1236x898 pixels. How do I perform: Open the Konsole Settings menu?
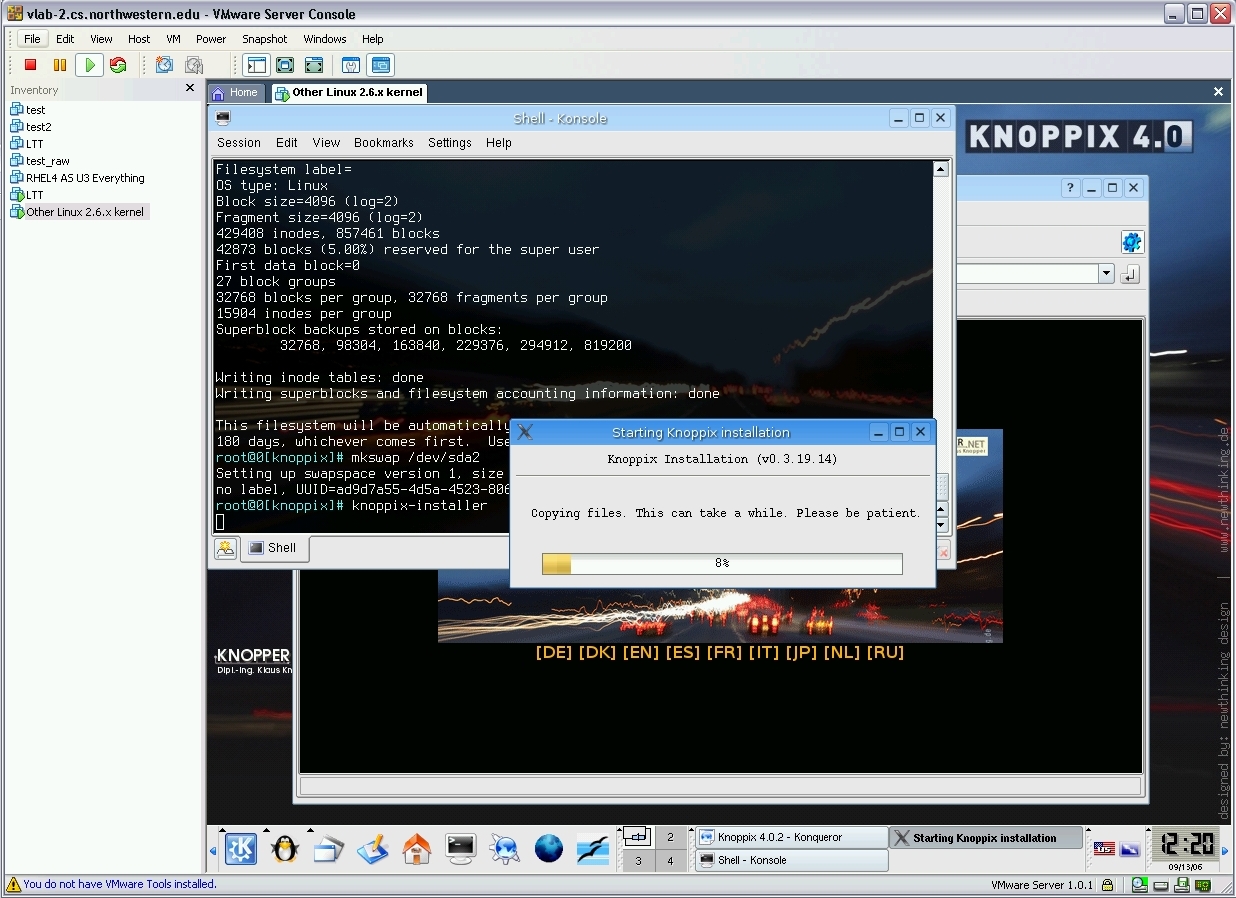coord(450,143)
